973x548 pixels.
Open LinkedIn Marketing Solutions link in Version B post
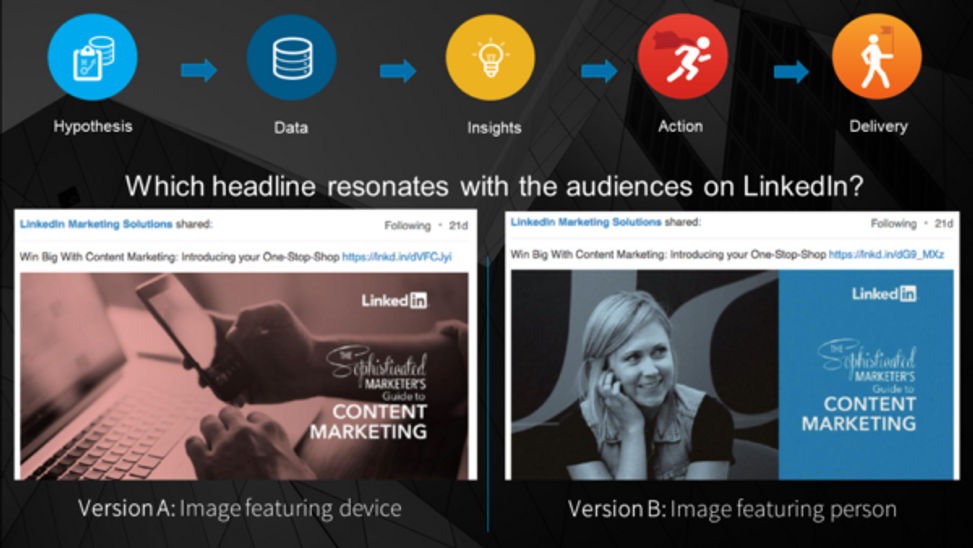(x=586, y=222)
